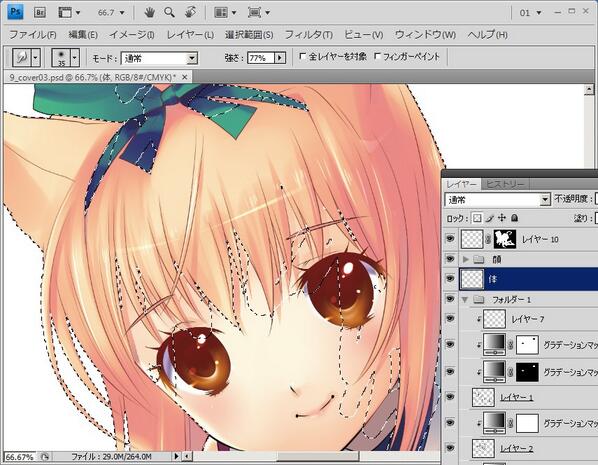Click the mask link icon on レイヤー 10

(489, 240)
